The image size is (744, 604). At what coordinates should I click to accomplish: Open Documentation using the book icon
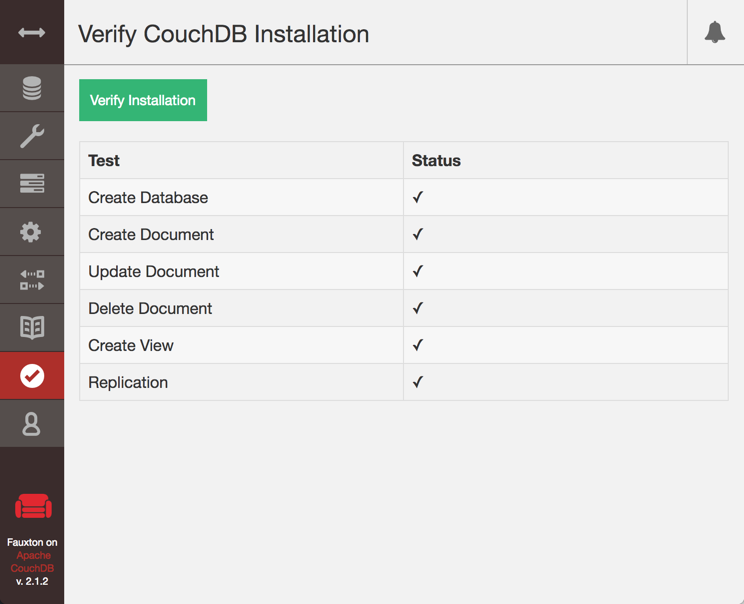31,328
